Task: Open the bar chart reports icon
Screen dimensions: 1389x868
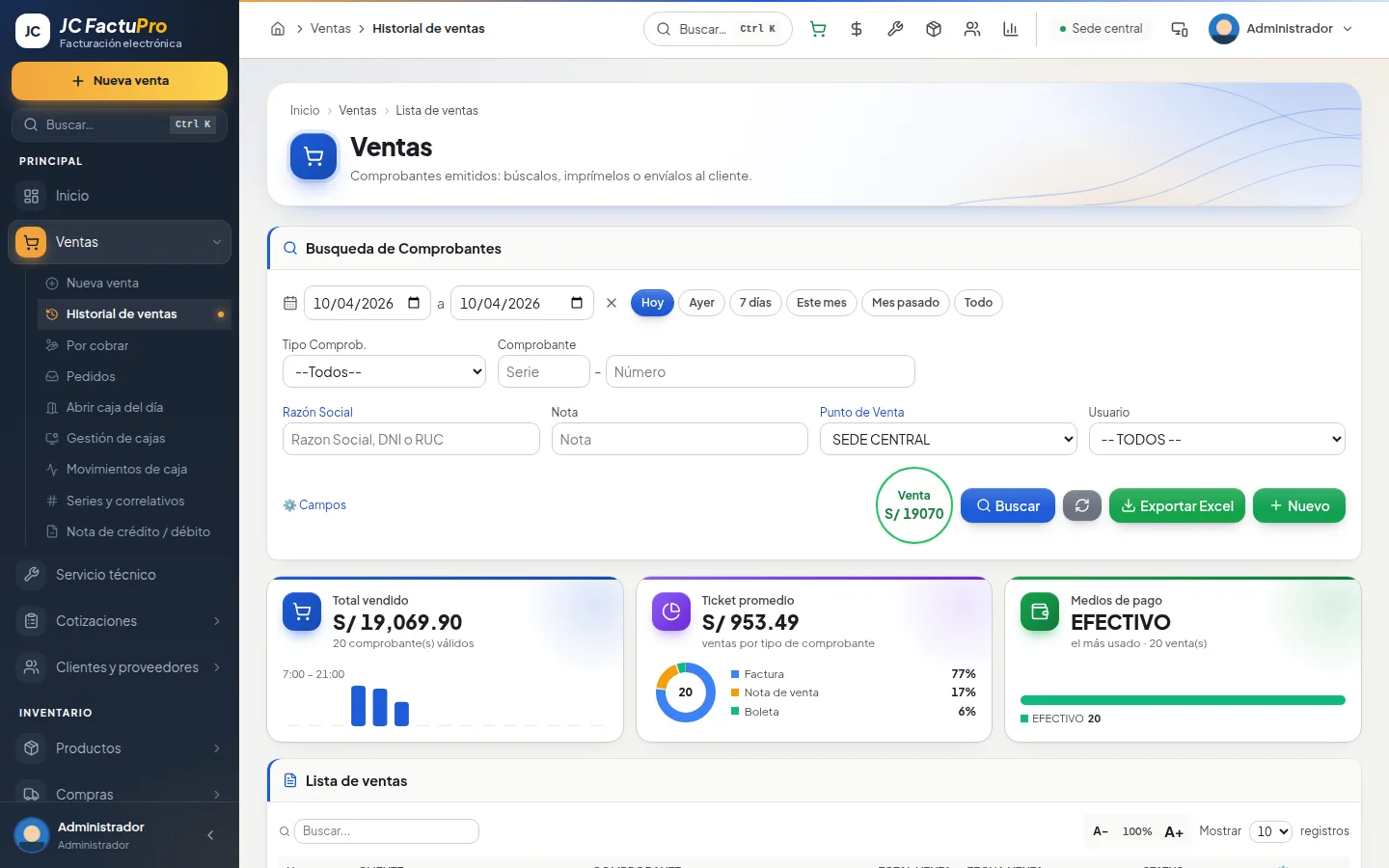Action: click(1011, 29)
